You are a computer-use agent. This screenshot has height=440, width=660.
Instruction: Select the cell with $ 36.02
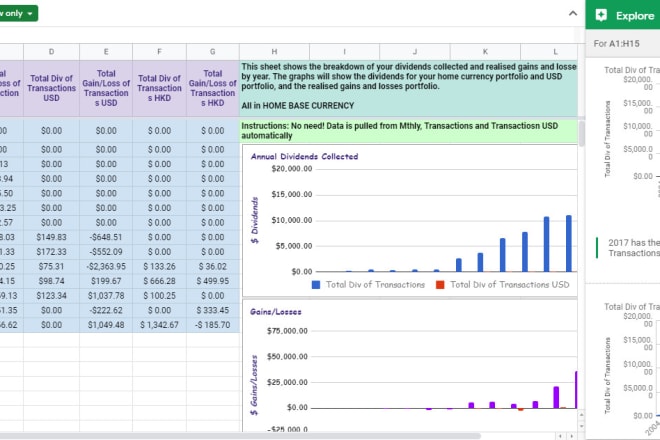click(x=213, y=267)
